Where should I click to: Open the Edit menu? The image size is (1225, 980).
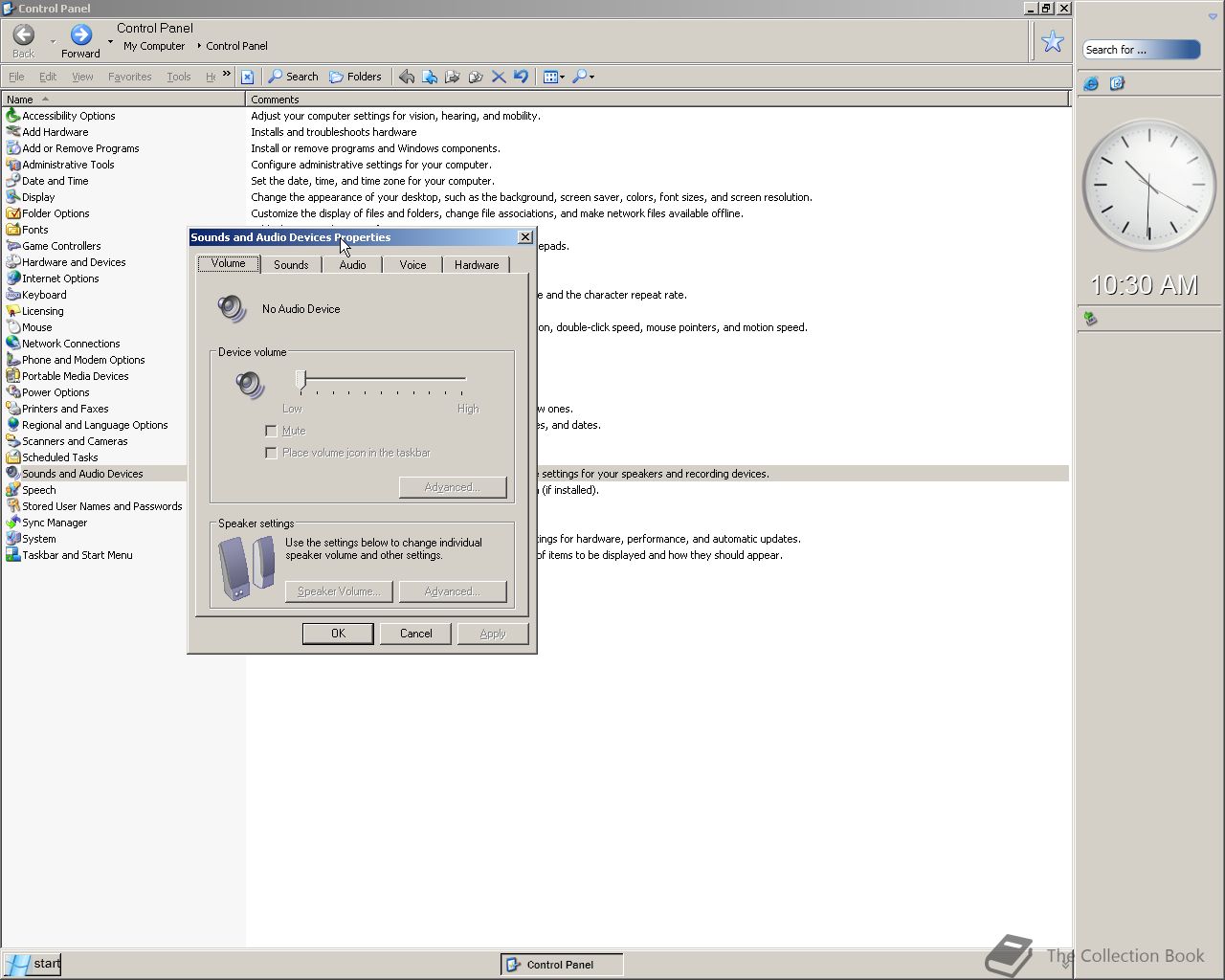click(48, 77)
